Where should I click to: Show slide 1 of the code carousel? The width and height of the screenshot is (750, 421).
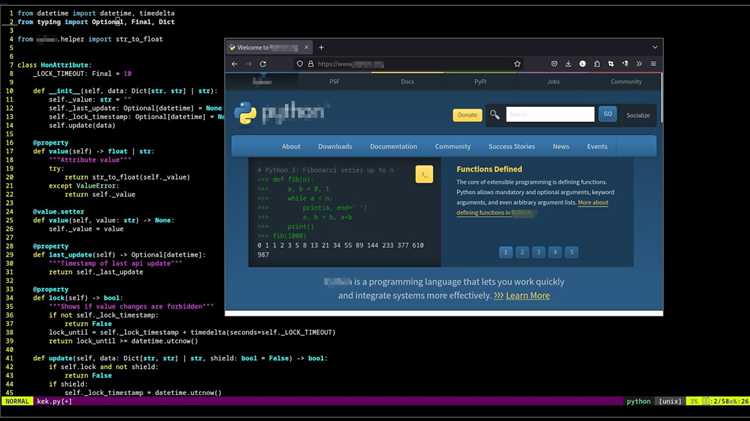click(x=506, y=252)
